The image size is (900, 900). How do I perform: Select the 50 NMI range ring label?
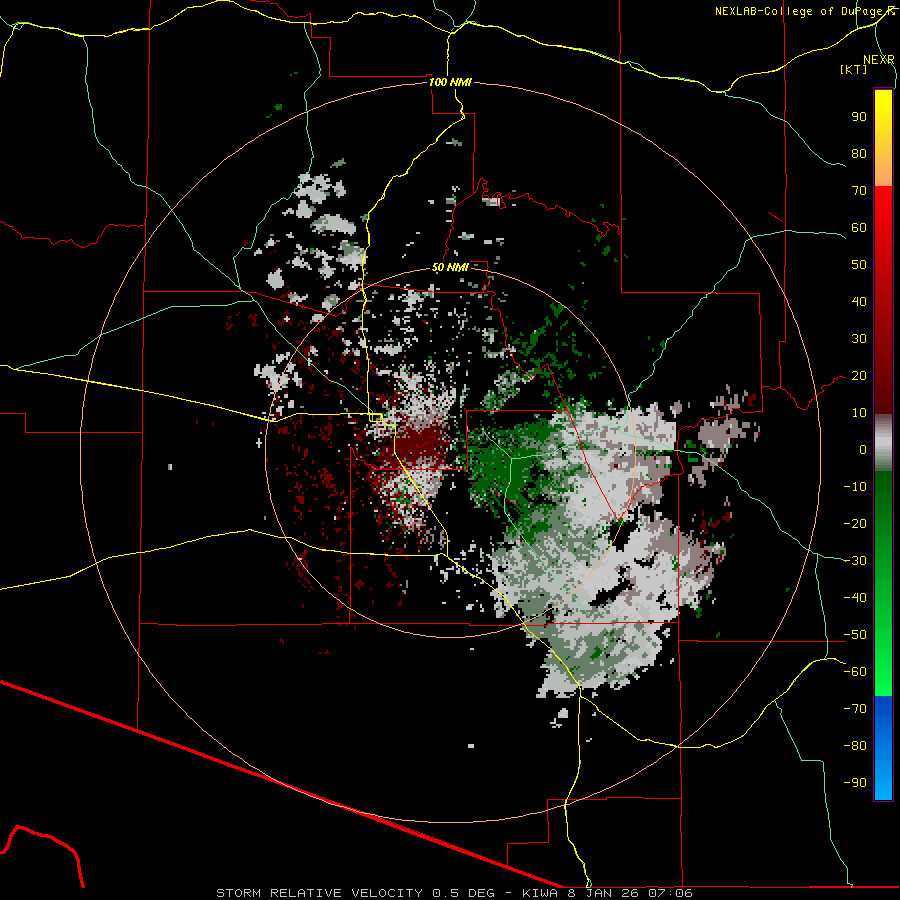(x=450, y=267)
